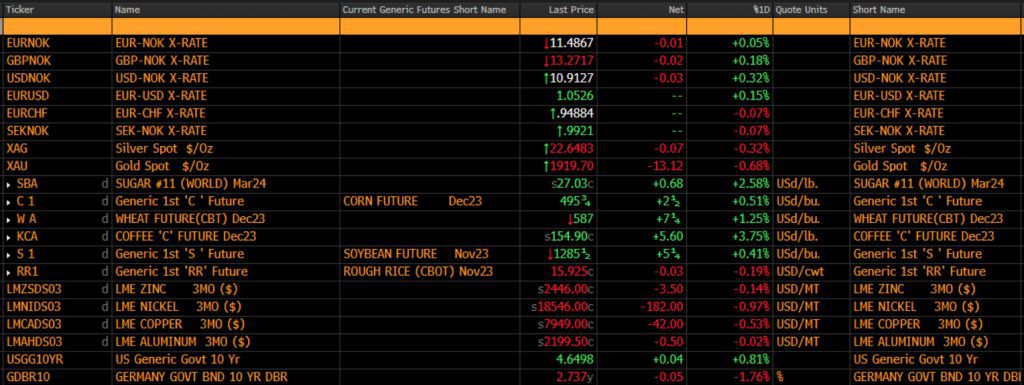Expand the W A wheat future row
Screen dimensions: 1024x385
click(x=8, y=219)
